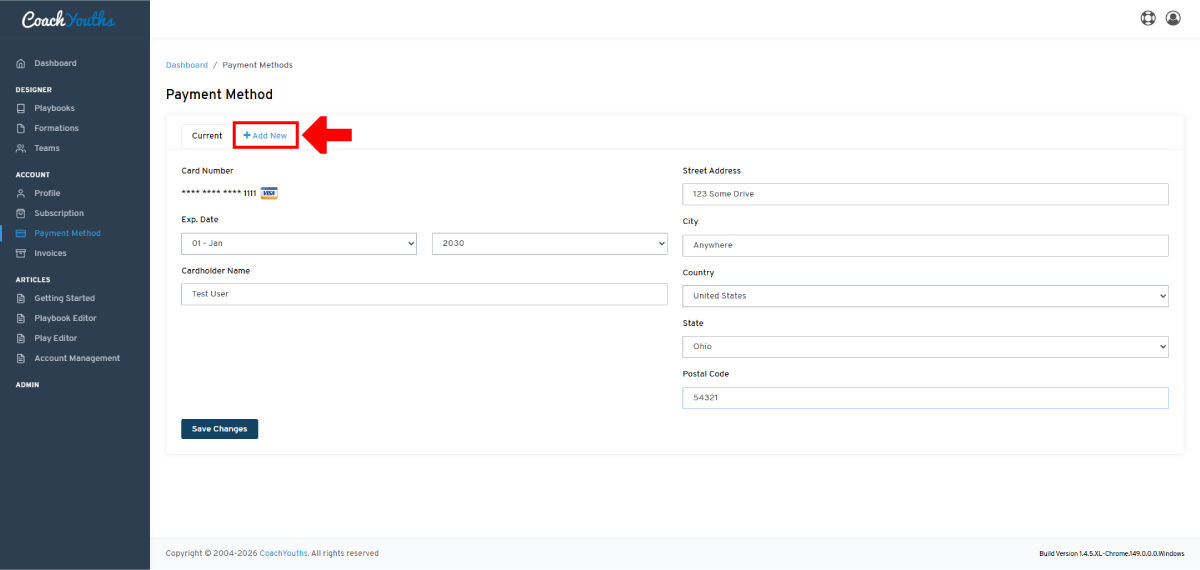This screenshot has width=1200, height=570.
Task: Switch to the Current tab
Action: click(207, 136)
